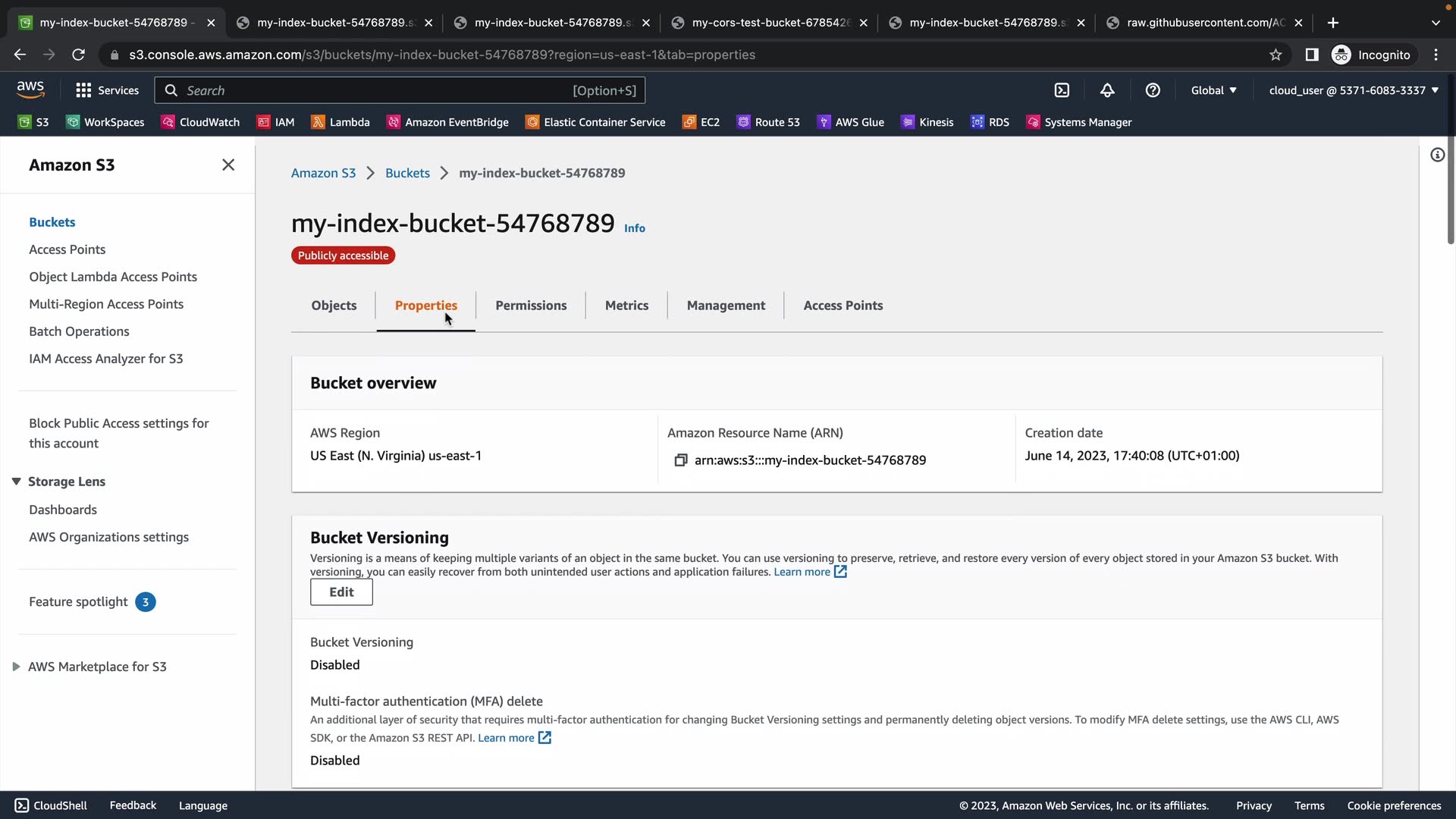Open the help question mark icon
This screenshot has height=819, width=1456.
pos(1153,90)
